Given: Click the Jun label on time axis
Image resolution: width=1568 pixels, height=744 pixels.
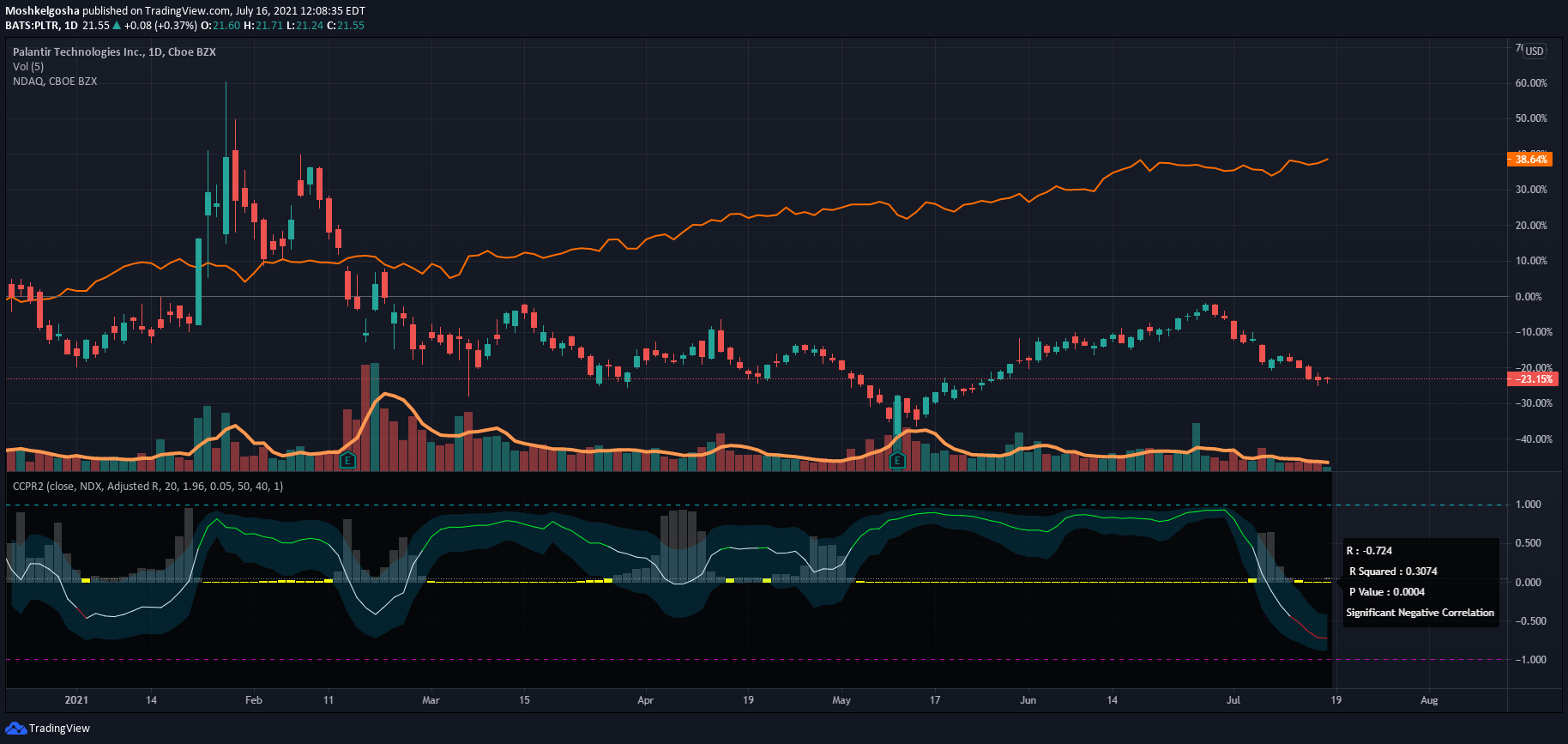Looking at the screenshot, I should coord(1028,700).
